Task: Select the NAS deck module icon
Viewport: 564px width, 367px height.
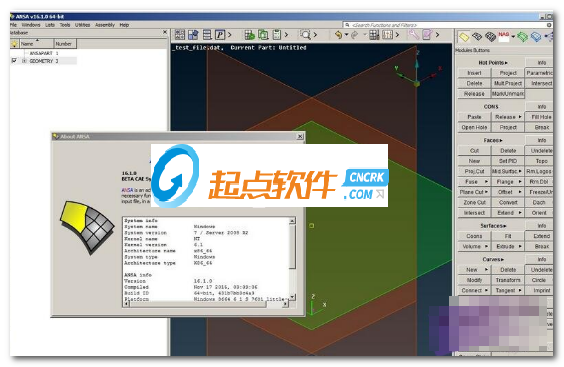Action: click(504, 36)
